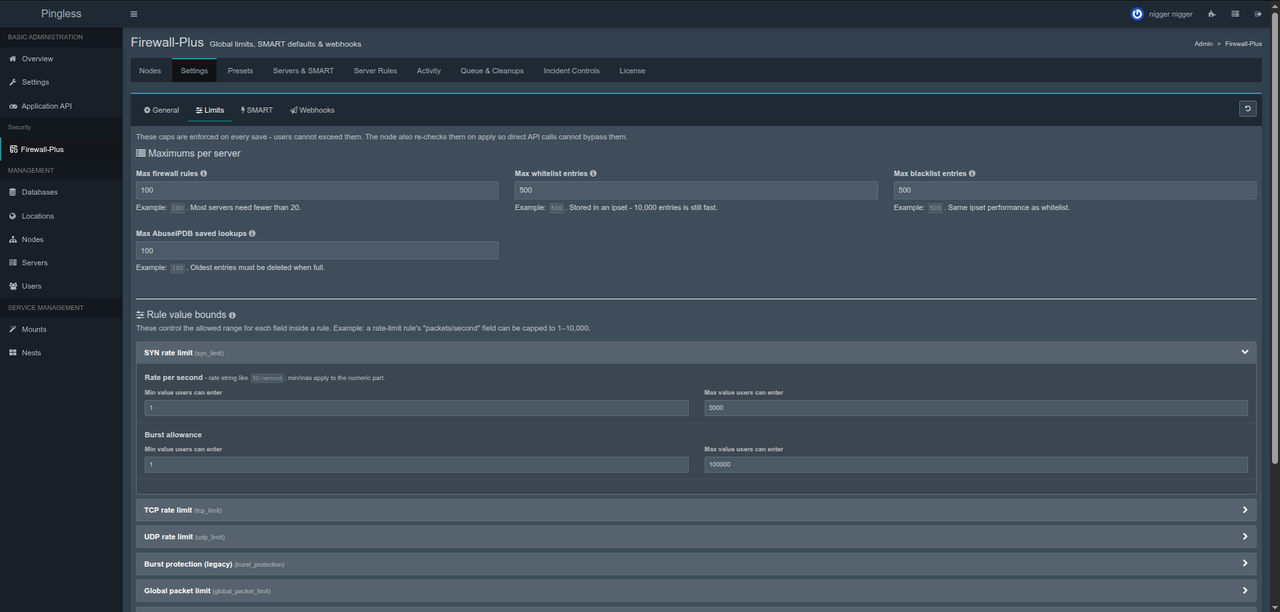Toggle the sidebar hamburger menu icon
Viewport: 1280px width, 612px height.
click(134, 14)
